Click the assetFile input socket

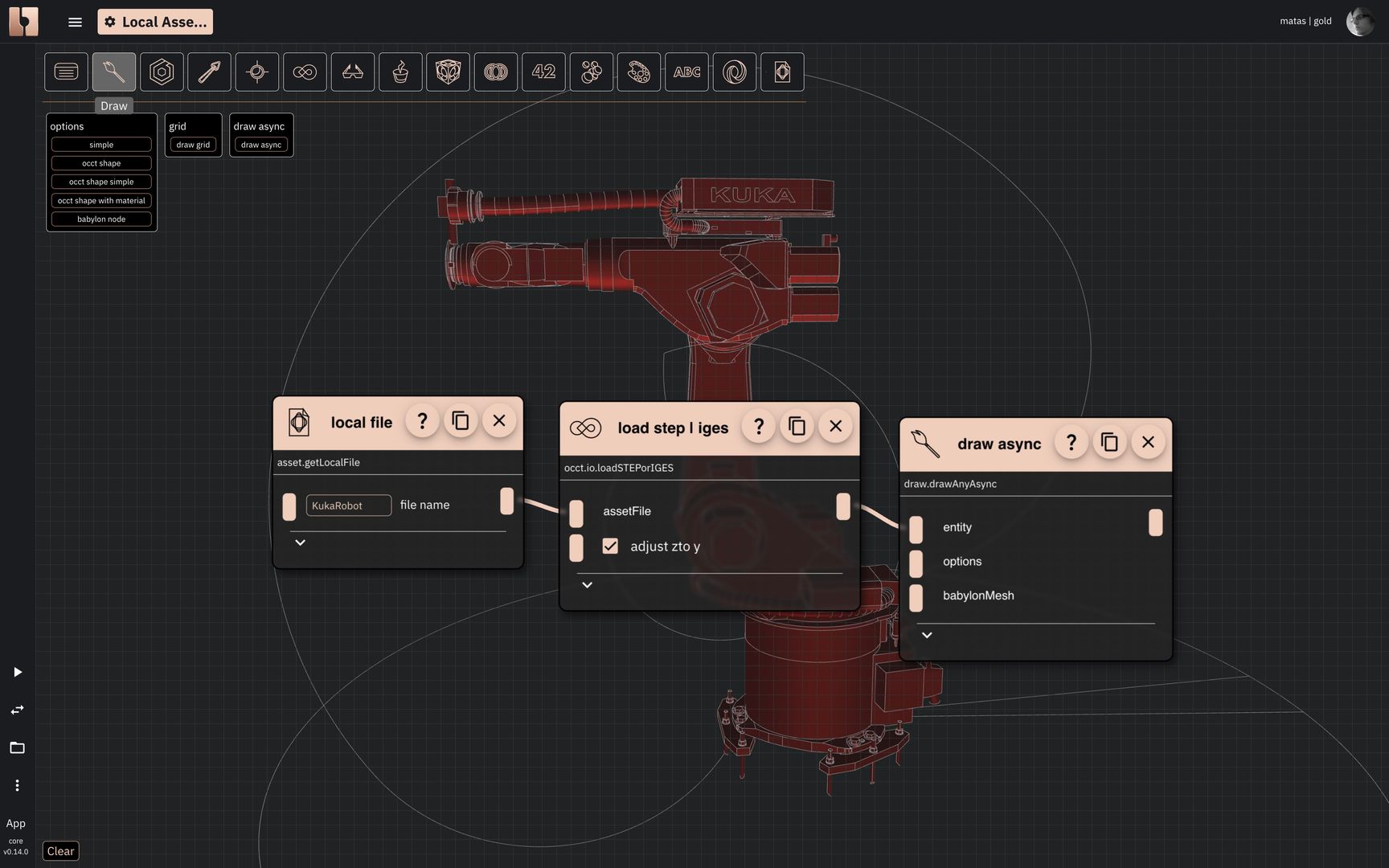coord(576,513)
